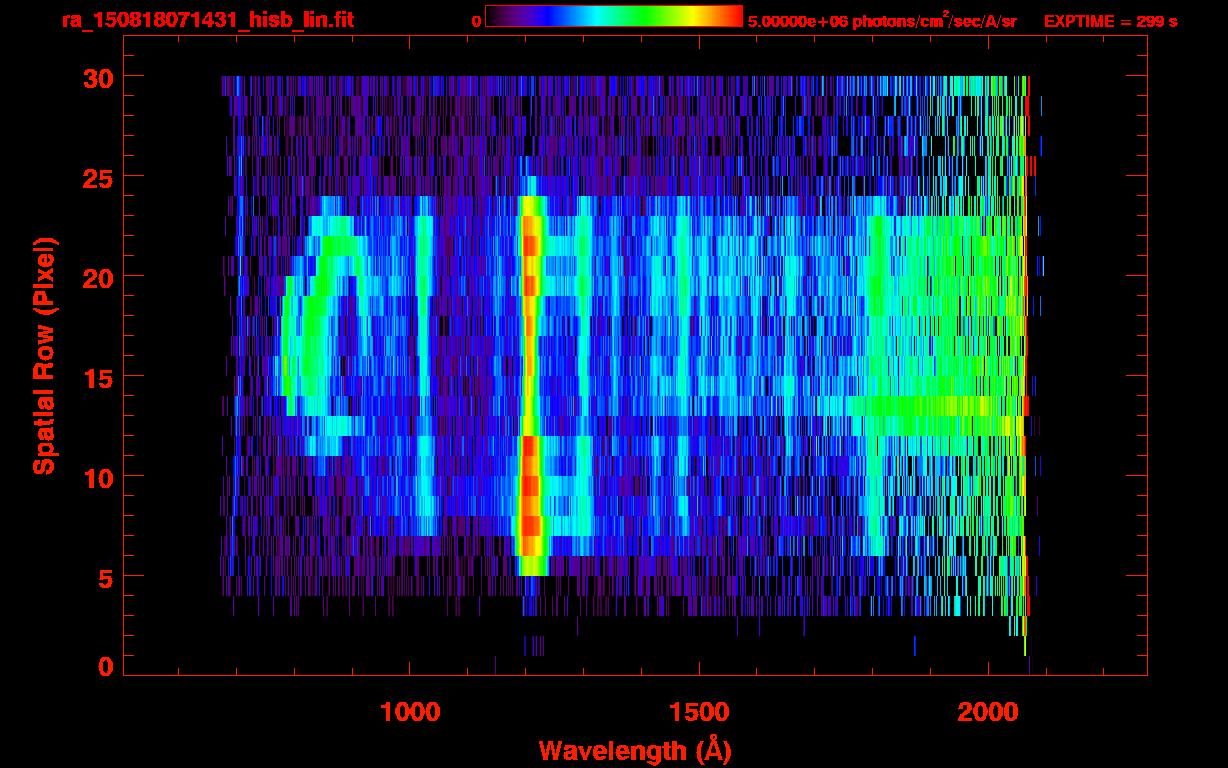Screen dimensions: 1228x768
Task: Click the file name ra_150818071431_hisb_lin.fit
Action: pyautogui.click(x=207, y=20)
